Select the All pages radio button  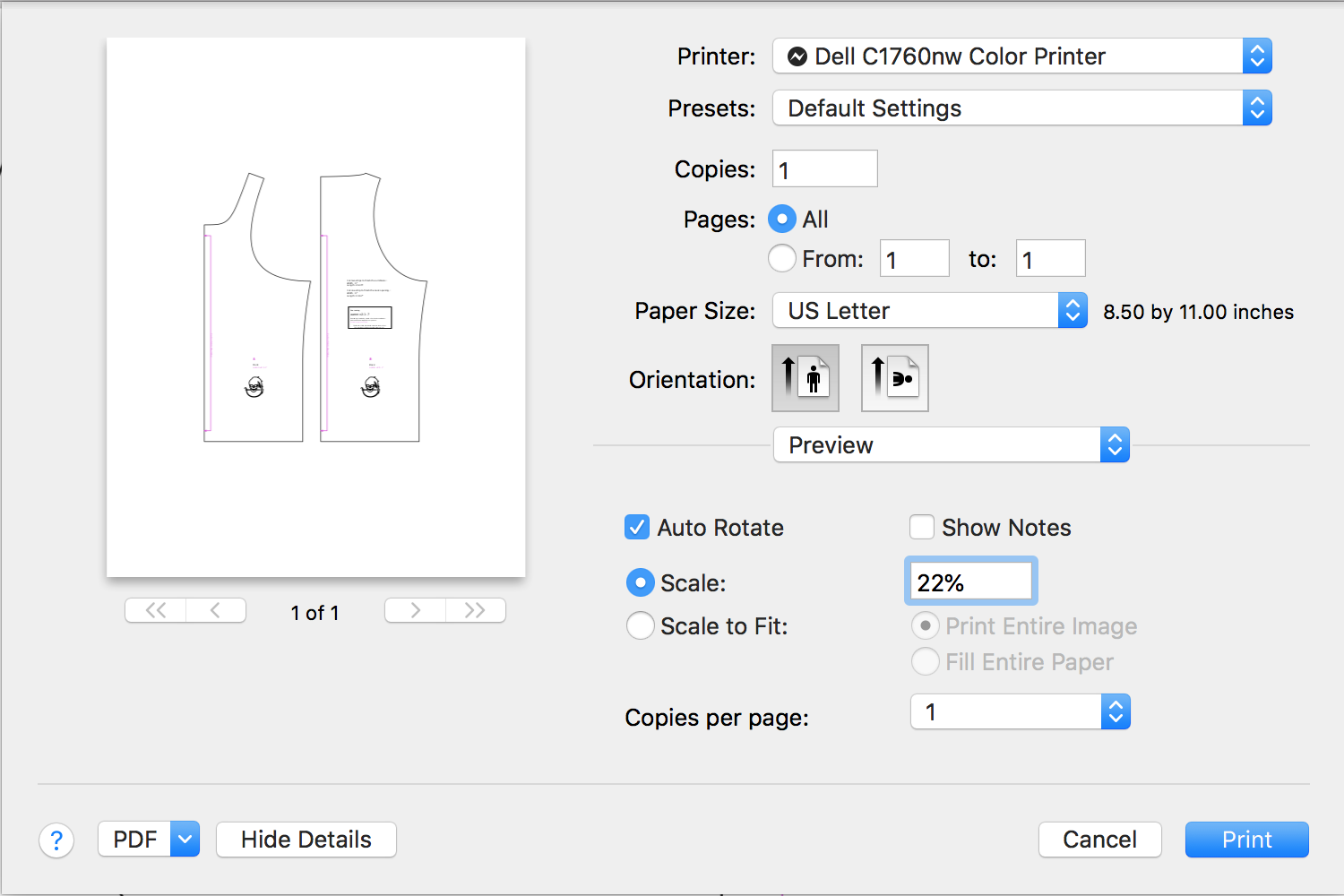[x=782, y=219]
